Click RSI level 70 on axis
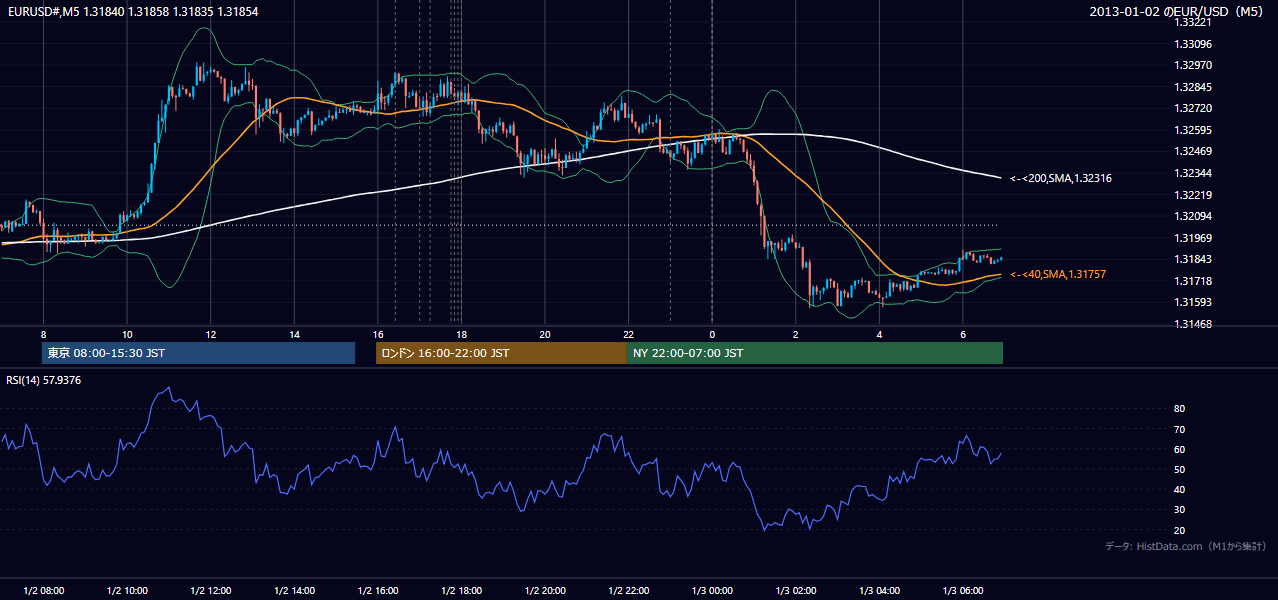This screenshot has height=600, width=1278. tap(1180, 429)
